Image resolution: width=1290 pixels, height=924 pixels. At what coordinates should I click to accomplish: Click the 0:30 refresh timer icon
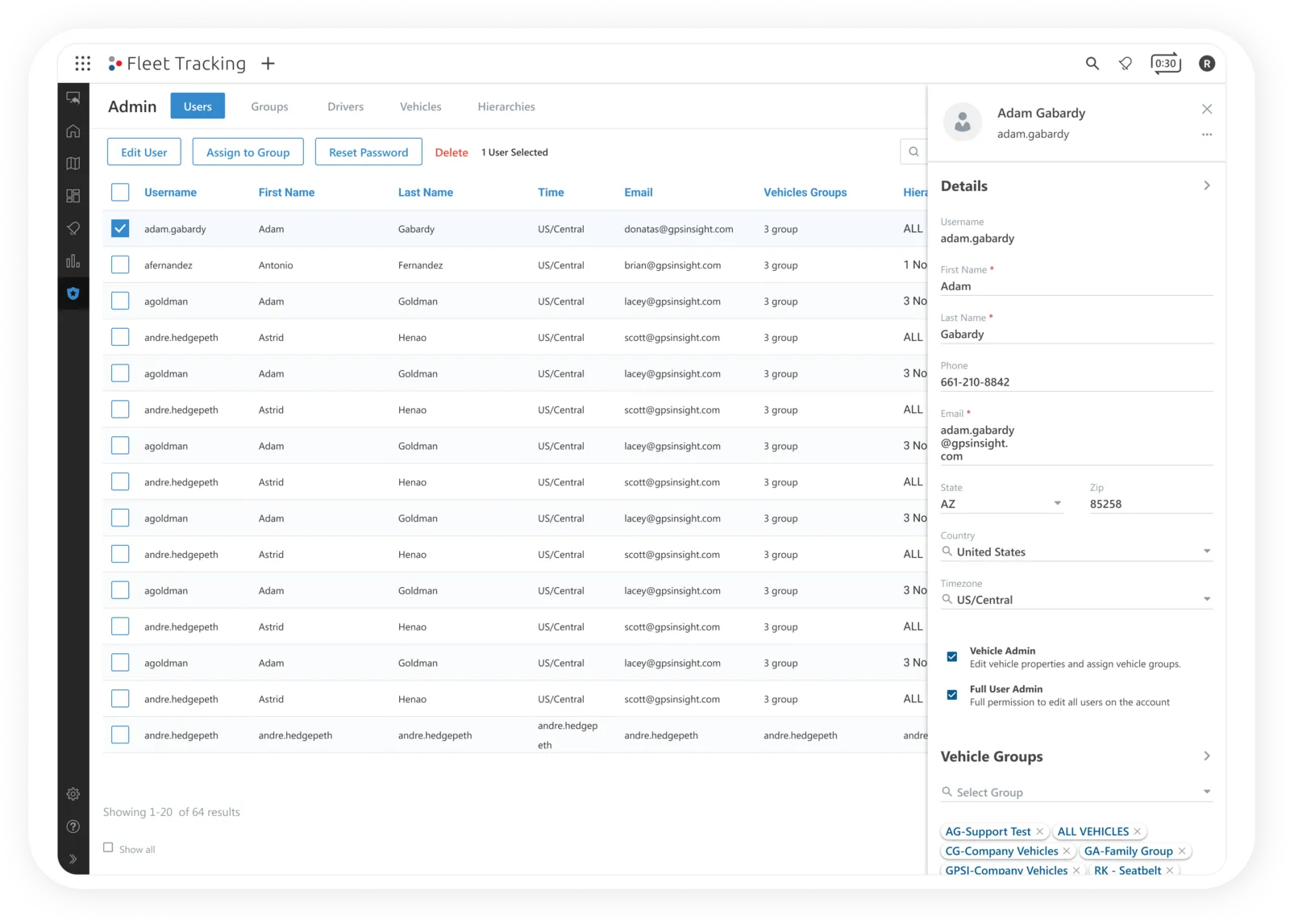1166,64
